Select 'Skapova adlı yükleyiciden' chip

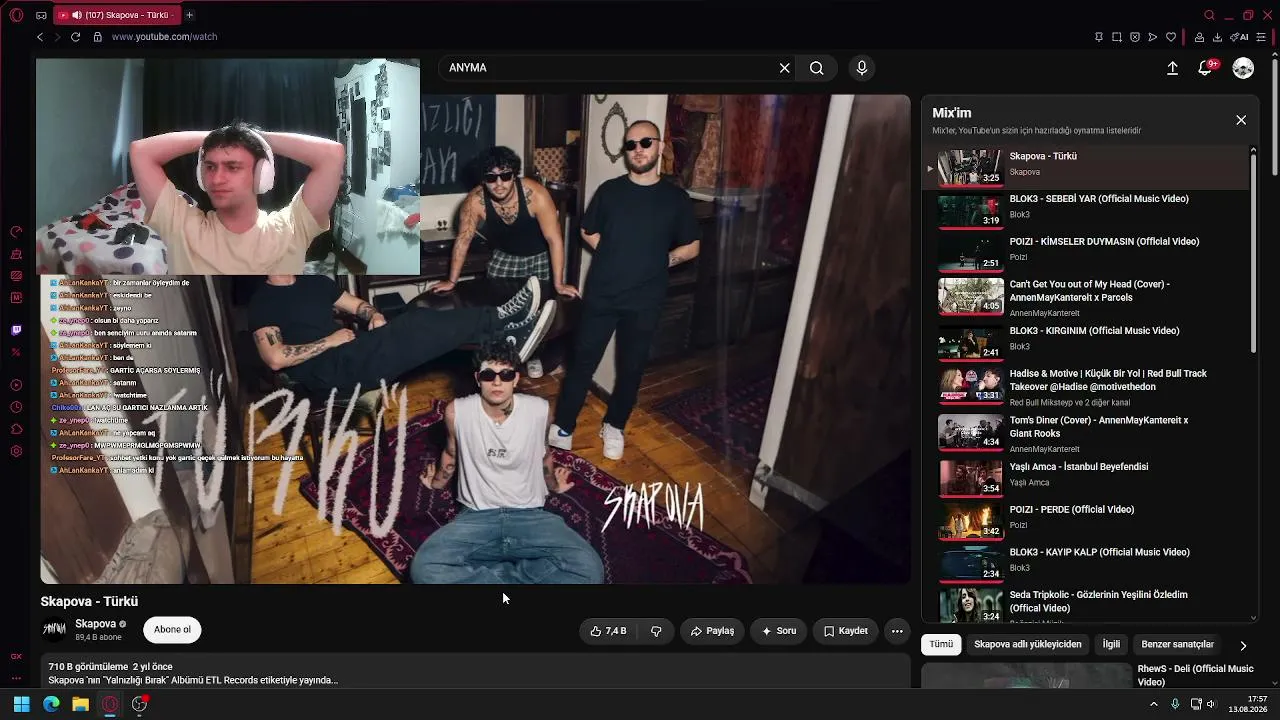pyautogui.click(x=1028, y=645)
